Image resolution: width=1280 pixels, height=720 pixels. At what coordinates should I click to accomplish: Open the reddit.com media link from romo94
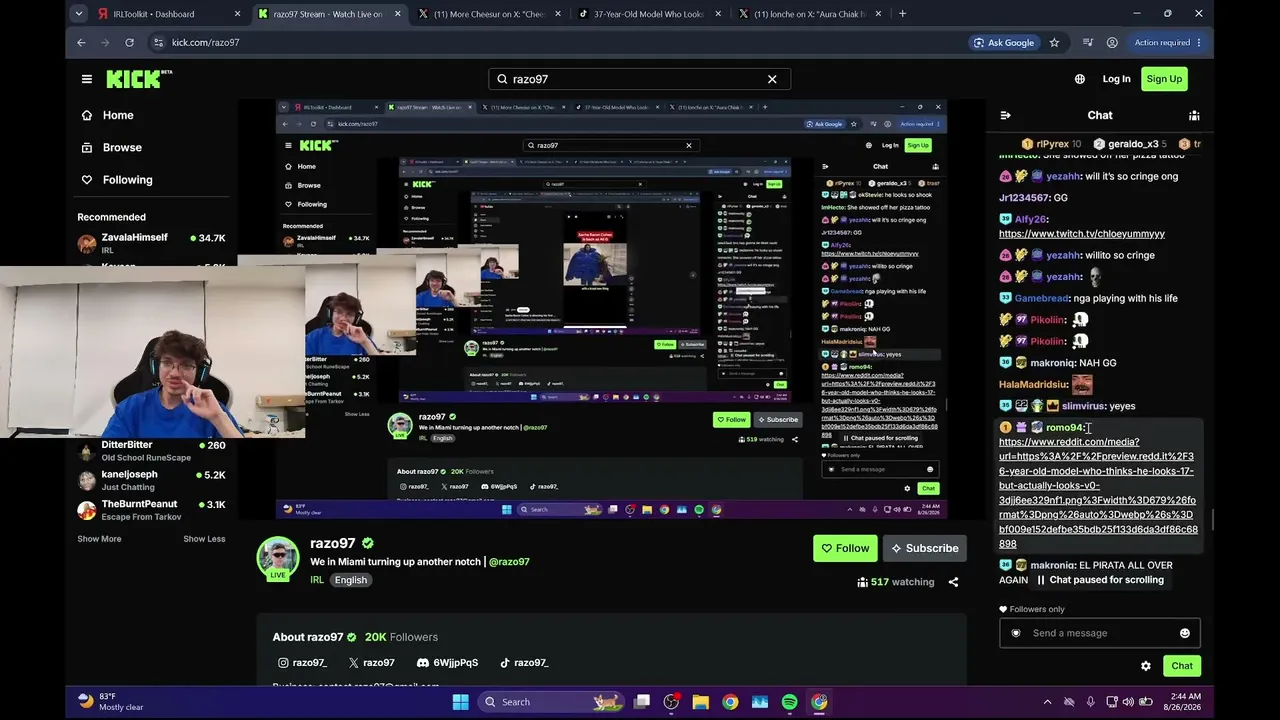tap(1098, 493)
